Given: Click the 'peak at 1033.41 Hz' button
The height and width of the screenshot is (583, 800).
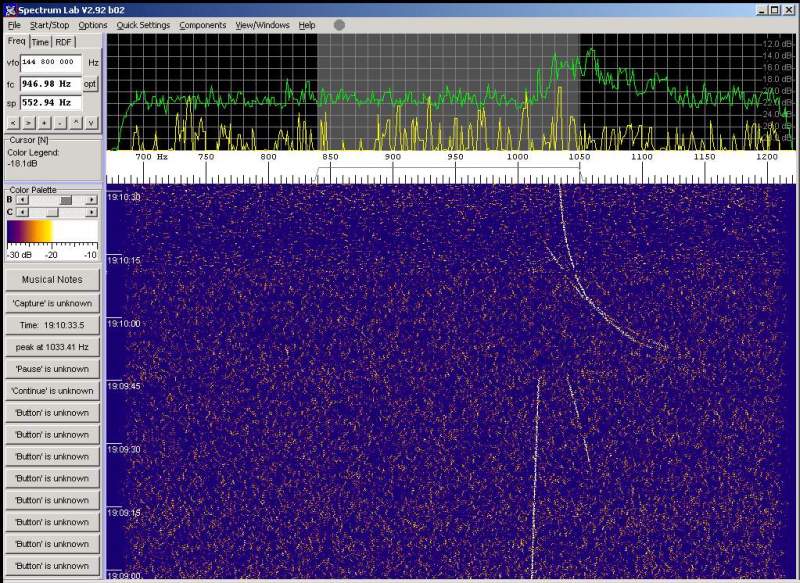Looking at the screenshot, I should (52, 347).
